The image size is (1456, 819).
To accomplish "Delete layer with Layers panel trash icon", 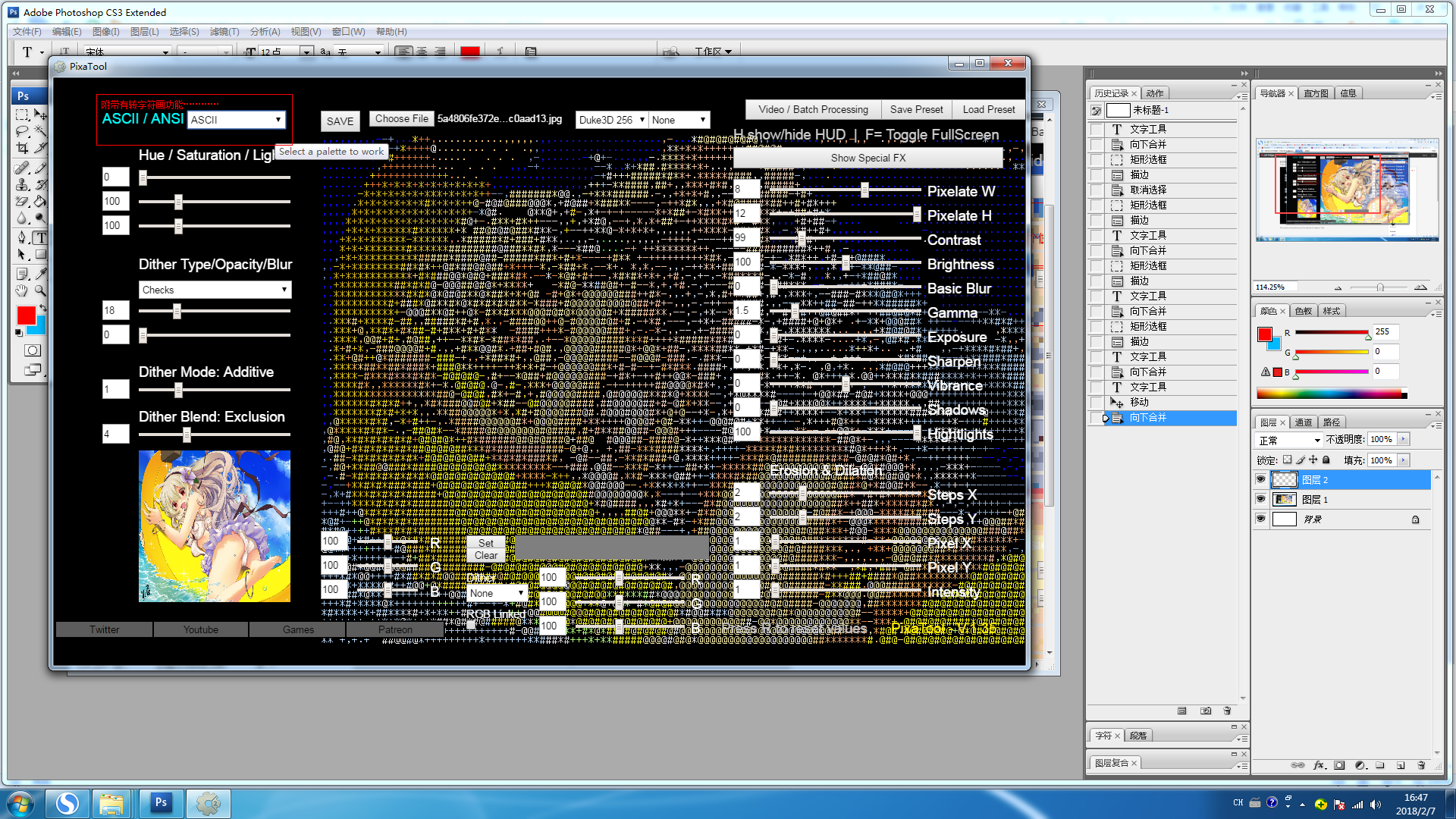I will pyautogui.click(x=1421, y=765).
